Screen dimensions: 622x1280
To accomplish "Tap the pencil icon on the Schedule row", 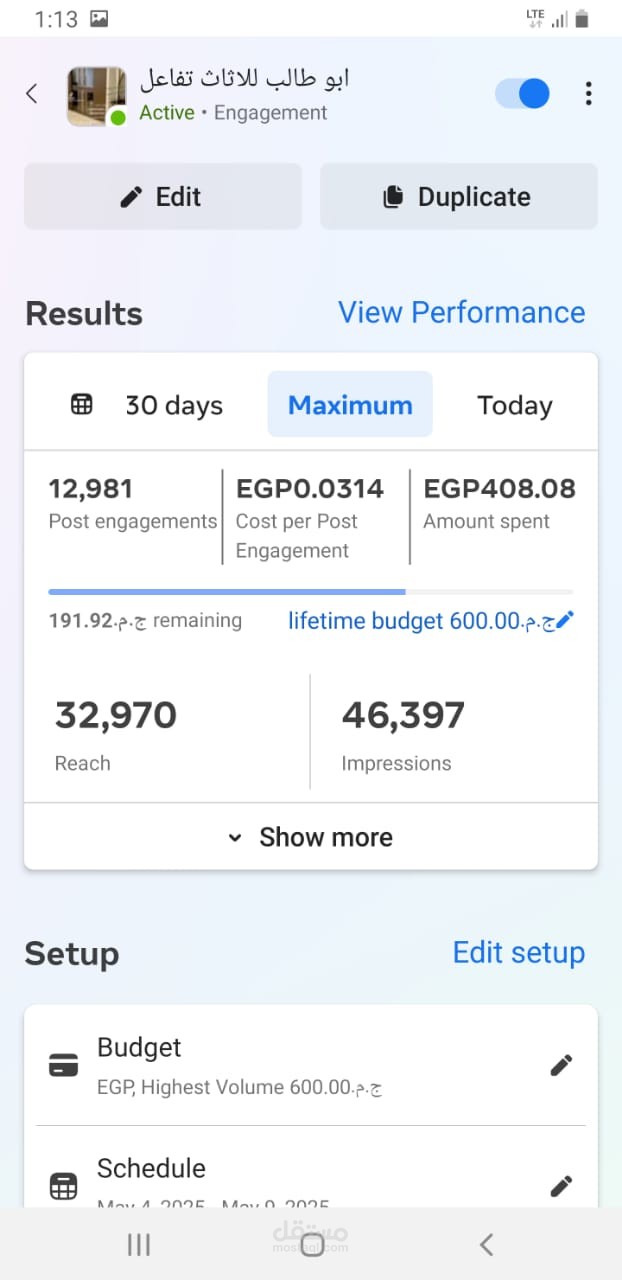I will click(561, 1186).
